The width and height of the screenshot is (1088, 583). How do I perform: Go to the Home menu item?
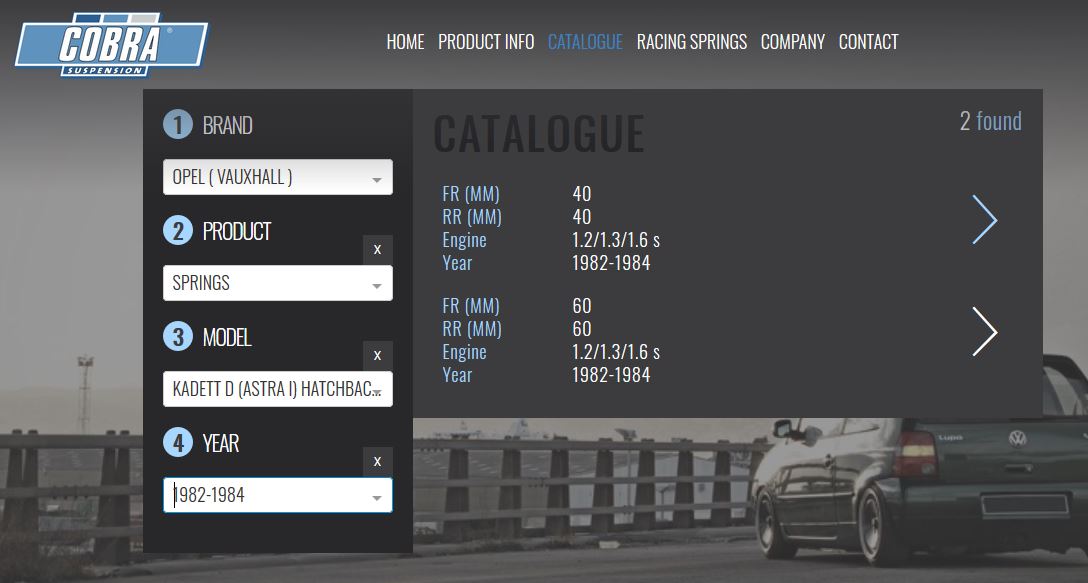[405, 42]
